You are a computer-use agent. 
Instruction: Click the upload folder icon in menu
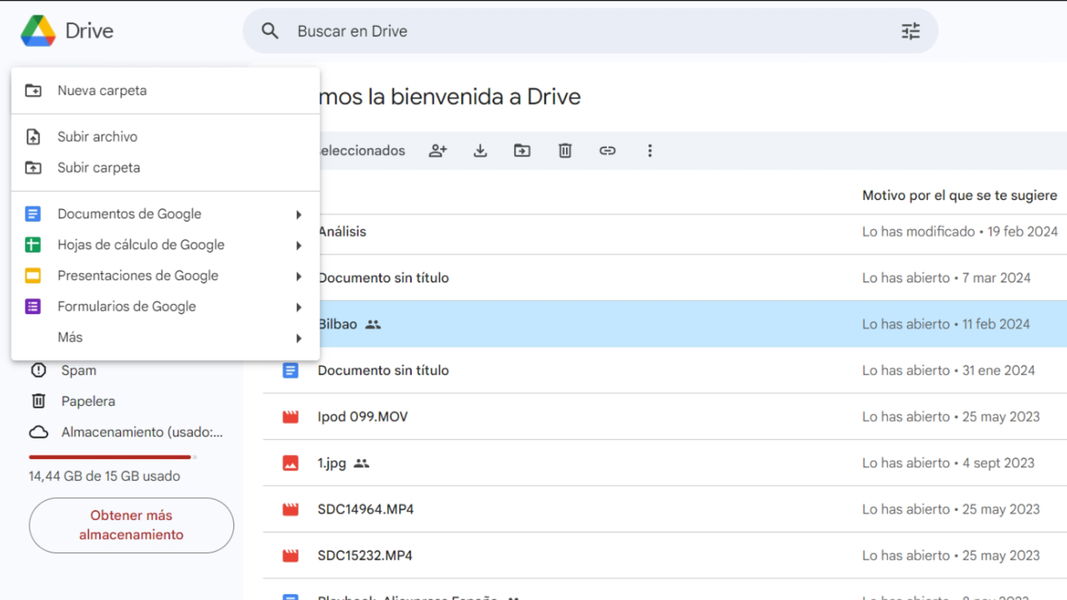point(33,167)
